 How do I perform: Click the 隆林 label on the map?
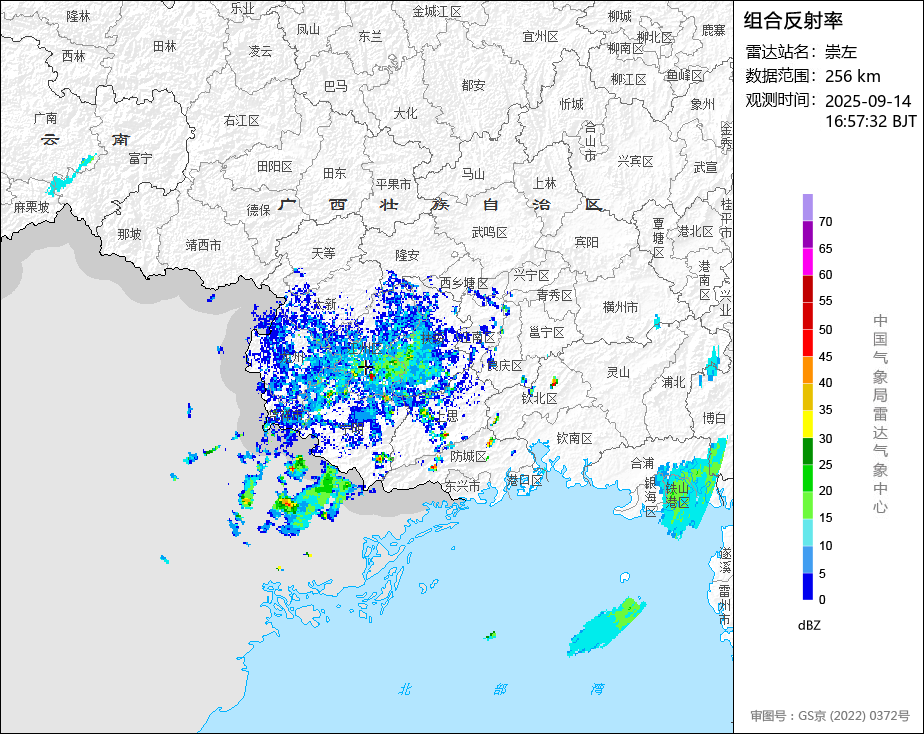click(78, 16)
